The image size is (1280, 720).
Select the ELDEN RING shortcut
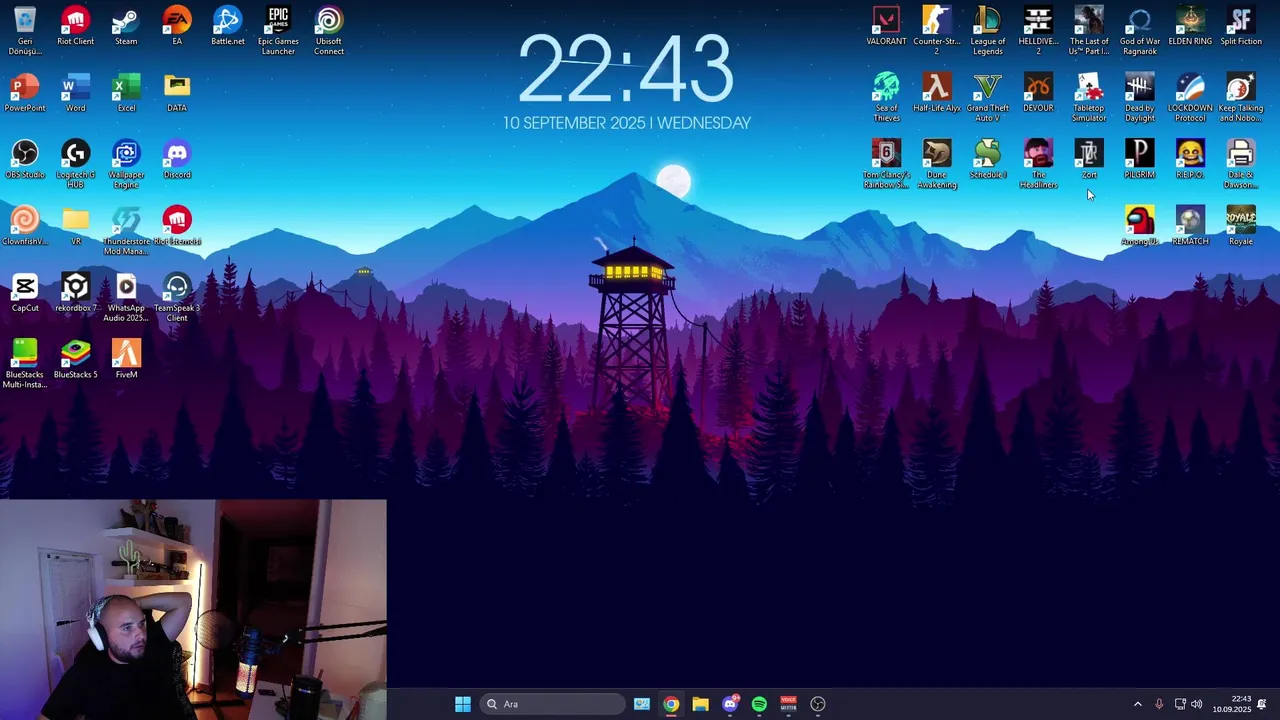click(1190, 27)
